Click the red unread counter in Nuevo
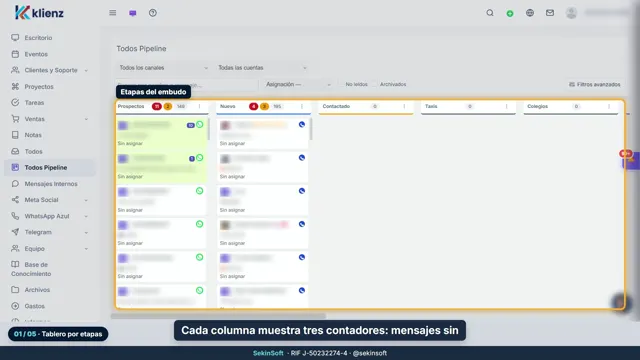The height and width of the screenshot is (360, 640). coord(253,106)
